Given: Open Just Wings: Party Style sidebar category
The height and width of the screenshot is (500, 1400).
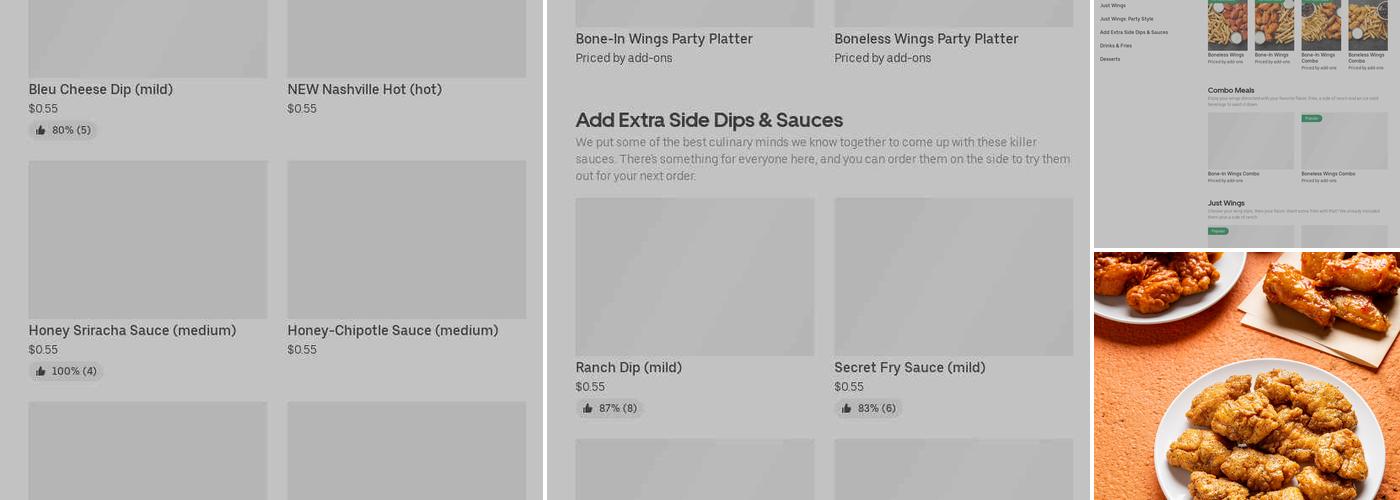Looking at the screenshot, I should click(x=1126, y=19).
